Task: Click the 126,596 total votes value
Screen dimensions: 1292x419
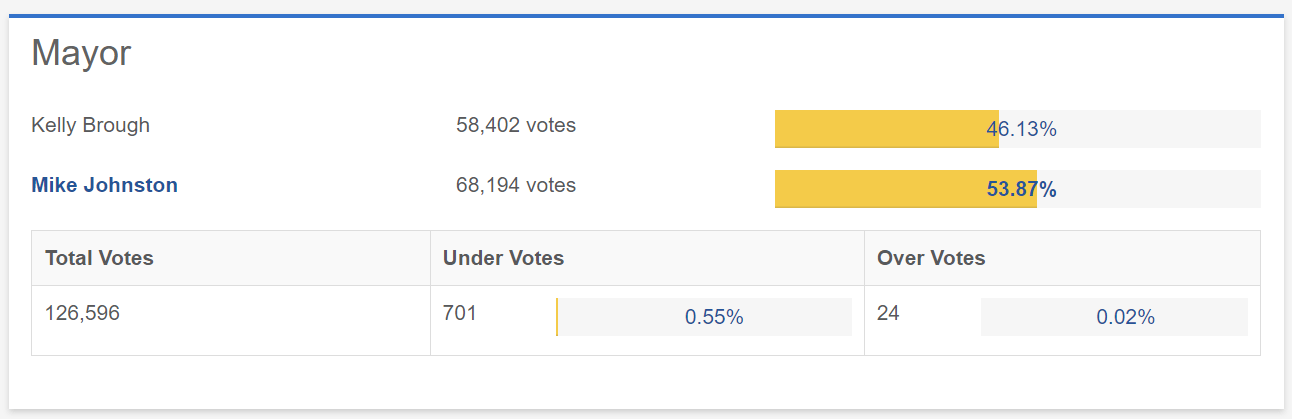Action: click(82, 313)
